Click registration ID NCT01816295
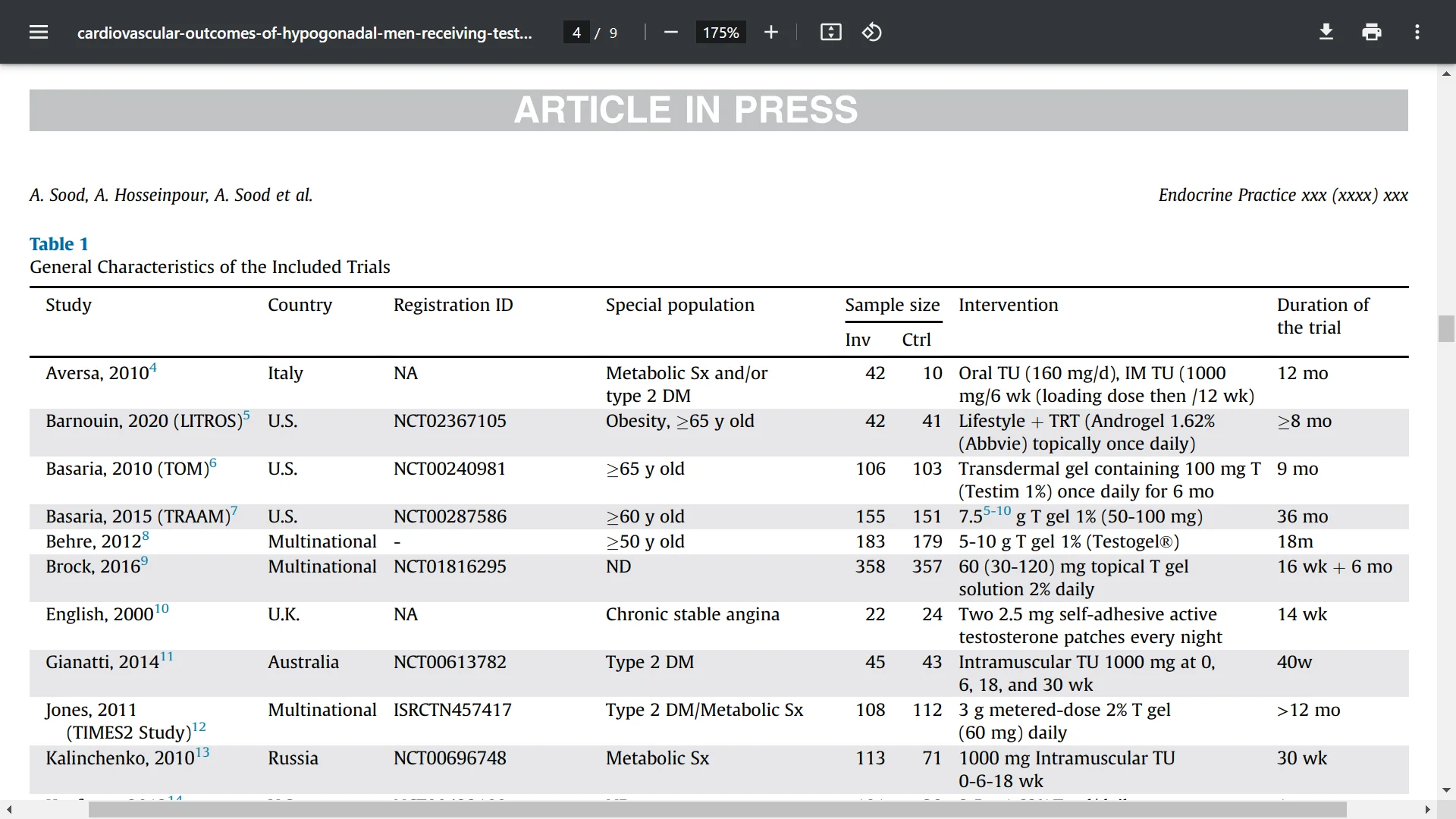This screenshot has height=819, width=1456. (450, 566)
